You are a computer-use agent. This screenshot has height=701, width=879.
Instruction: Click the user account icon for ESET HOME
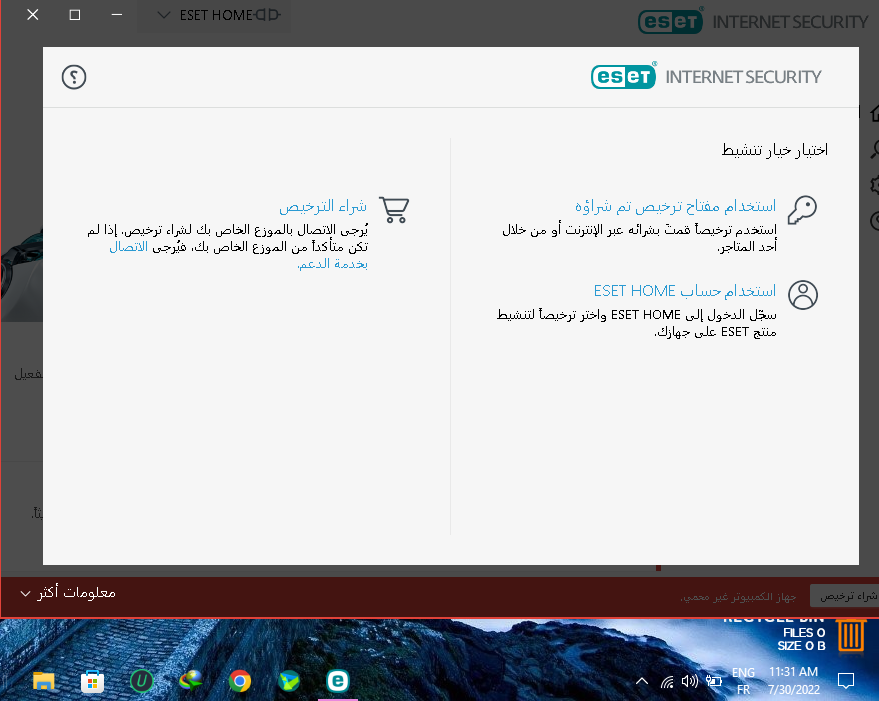(803, 295)
